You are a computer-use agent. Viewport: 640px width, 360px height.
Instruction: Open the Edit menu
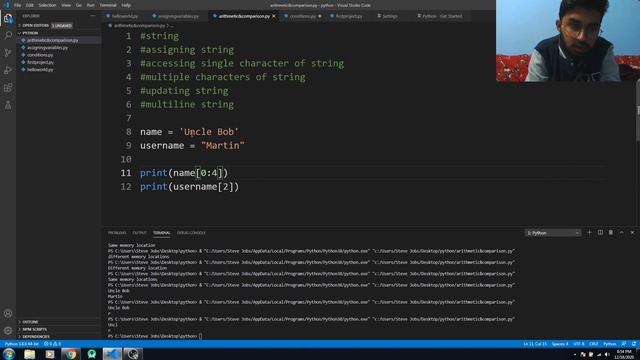[x=30, y=5]
